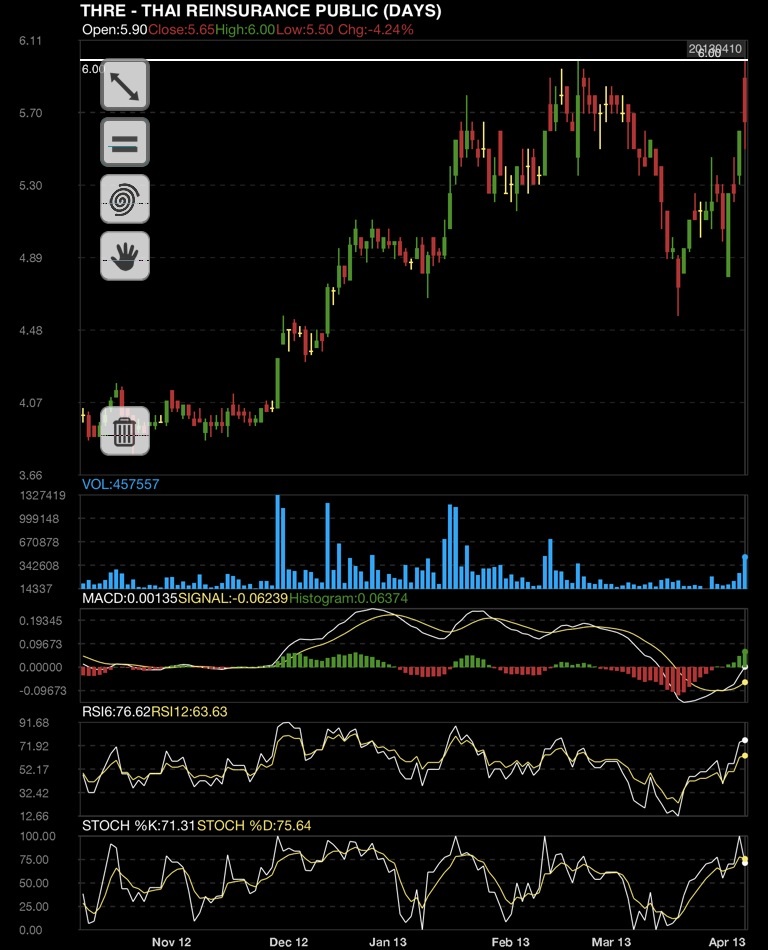Click the Jan 13 axis label

click(x=388, y=942)
